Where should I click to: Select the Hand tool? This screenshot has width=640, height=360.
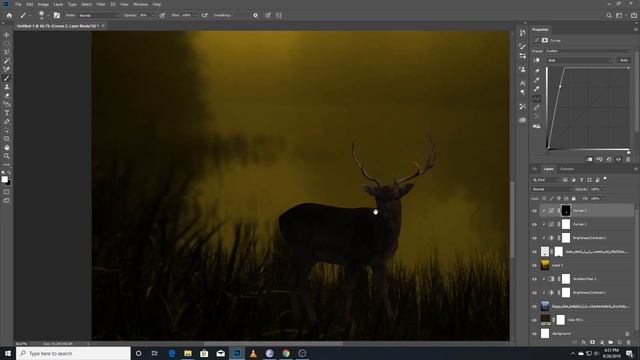[7, 147]
